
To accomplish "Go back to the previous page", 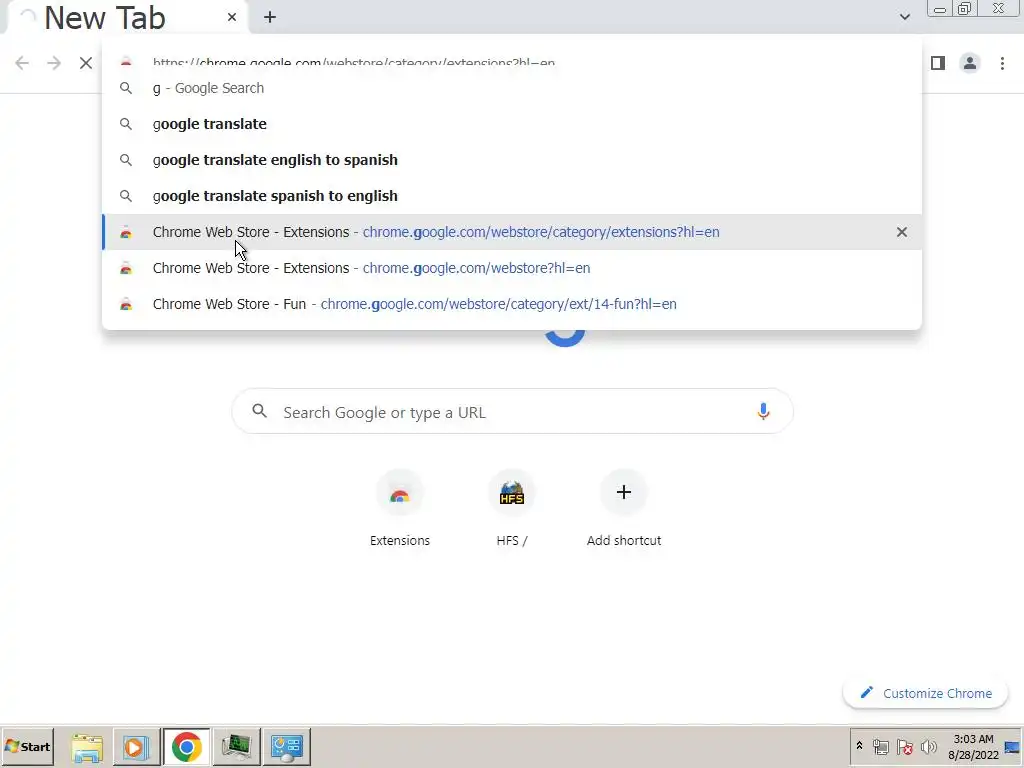I will pos(22,63).
